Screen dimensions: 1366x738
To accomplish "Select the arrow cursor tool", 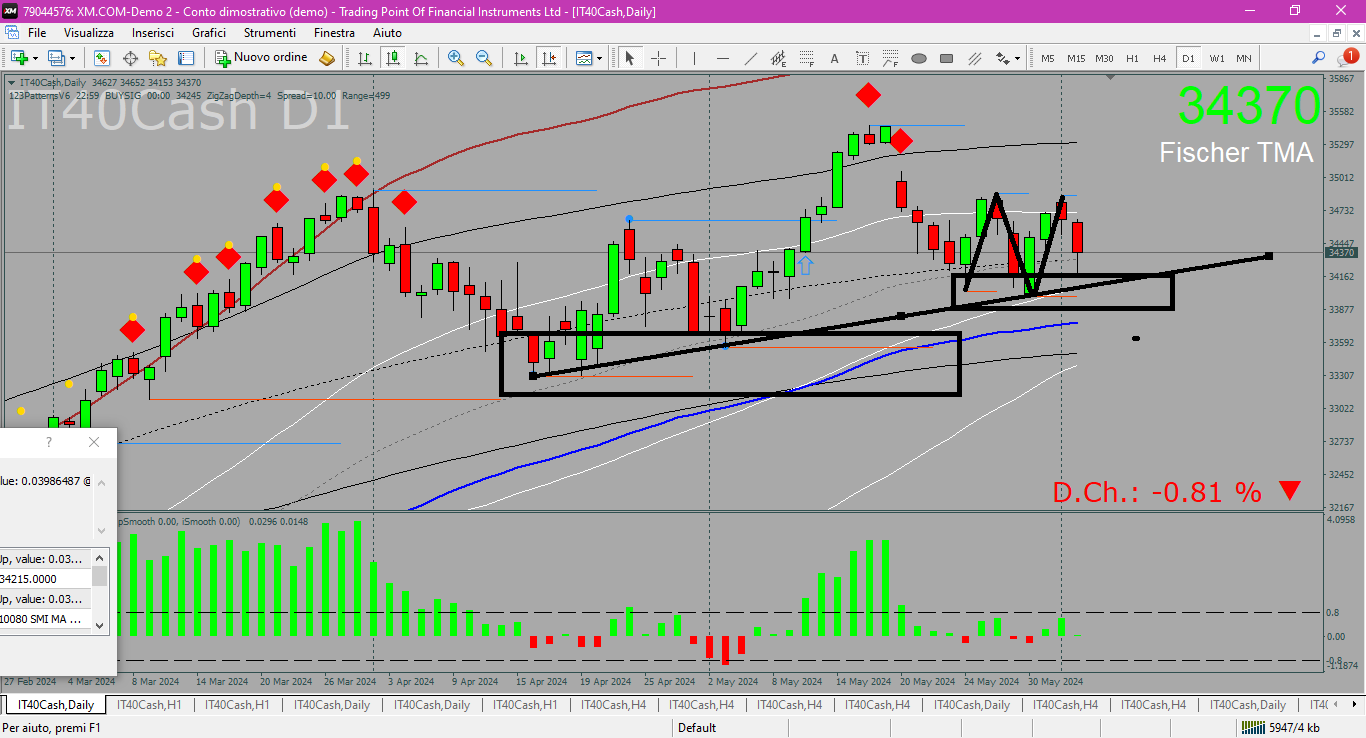I will point(630,58).
